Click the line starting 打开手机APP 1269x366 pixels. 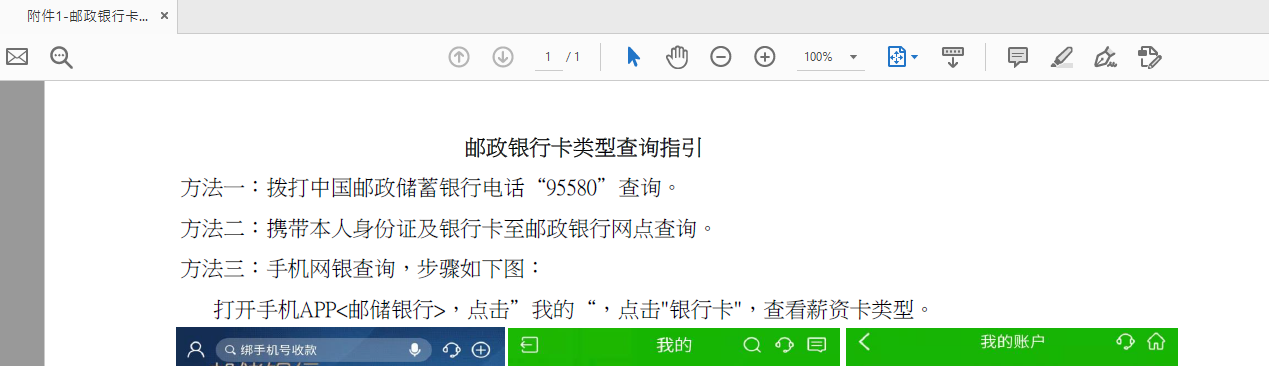(574, 309)
